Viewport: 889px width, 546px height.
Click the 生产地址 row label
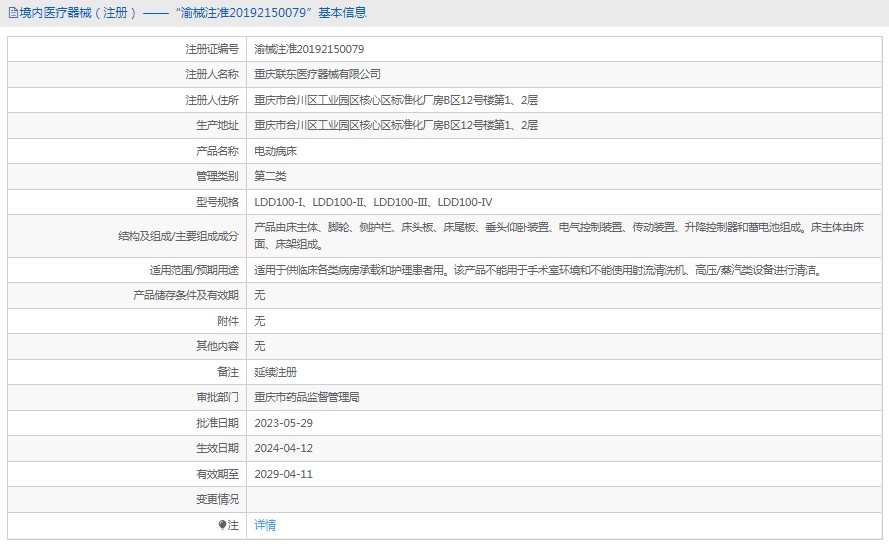[x=218, y=125]
